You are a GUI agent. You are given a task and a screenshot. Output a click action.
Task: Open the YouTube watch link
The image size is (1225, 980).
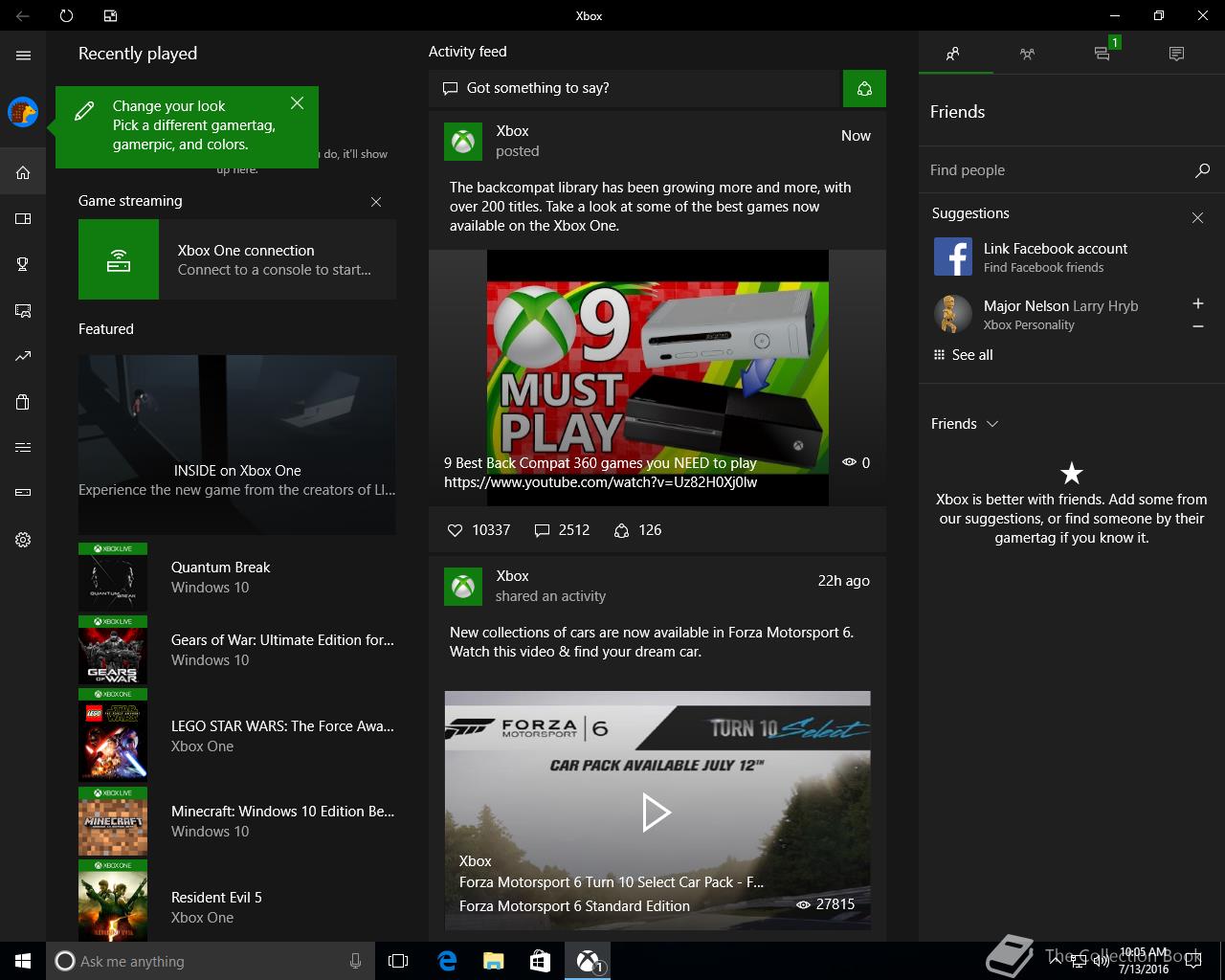pos(601,482)
